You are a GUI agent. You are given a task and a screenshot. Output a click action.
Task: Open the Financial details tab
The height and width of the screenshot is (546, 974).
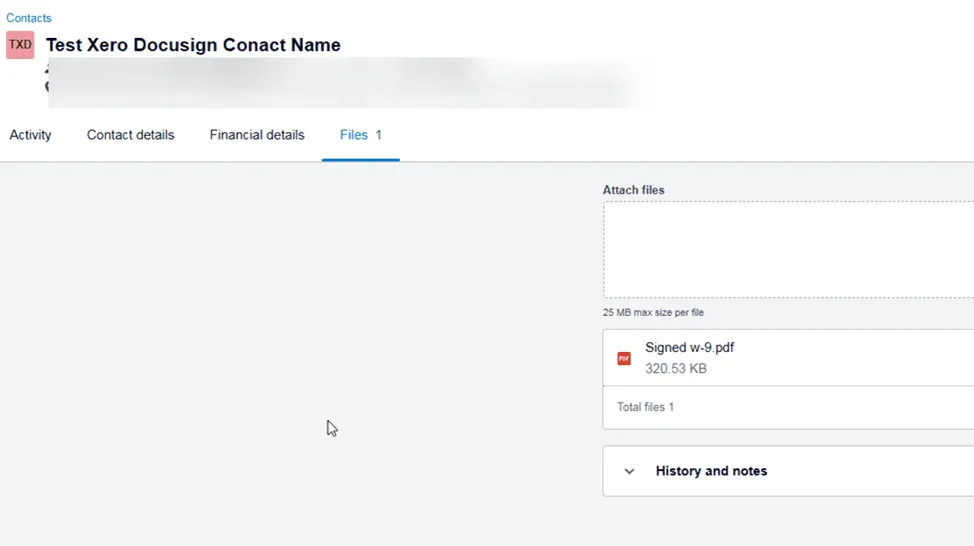pos(257,135)
